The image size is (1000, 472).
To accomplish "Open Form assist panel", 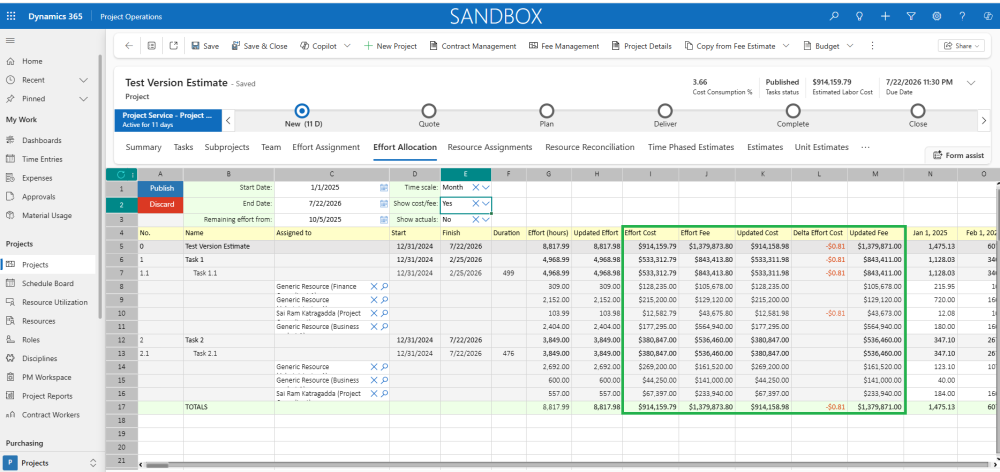I will click(959, 155).
